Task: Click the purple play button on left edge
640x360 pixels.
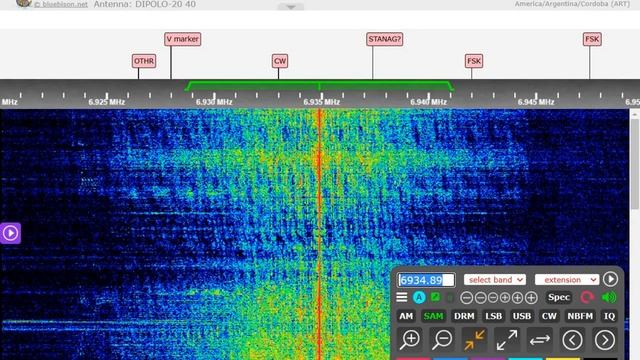Action: coord(10,233)
